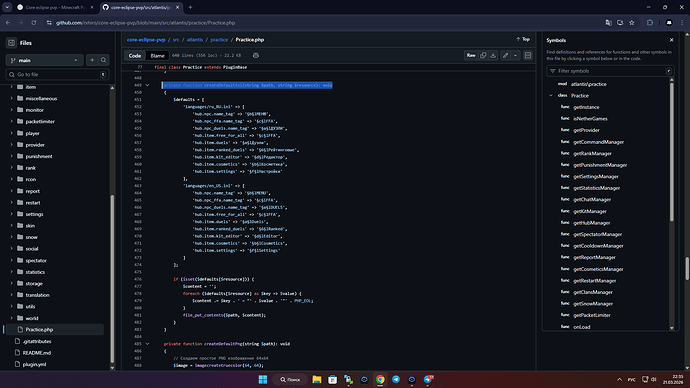Open the main branch dropdown
Screen dimensions: 690x388
[x=44, y=60]
